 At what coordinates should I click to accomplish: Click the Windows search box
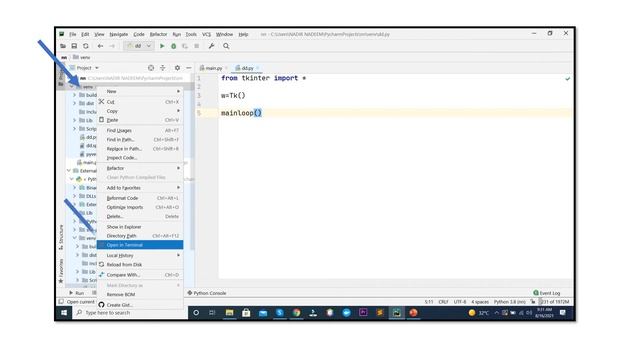[130, 313]
